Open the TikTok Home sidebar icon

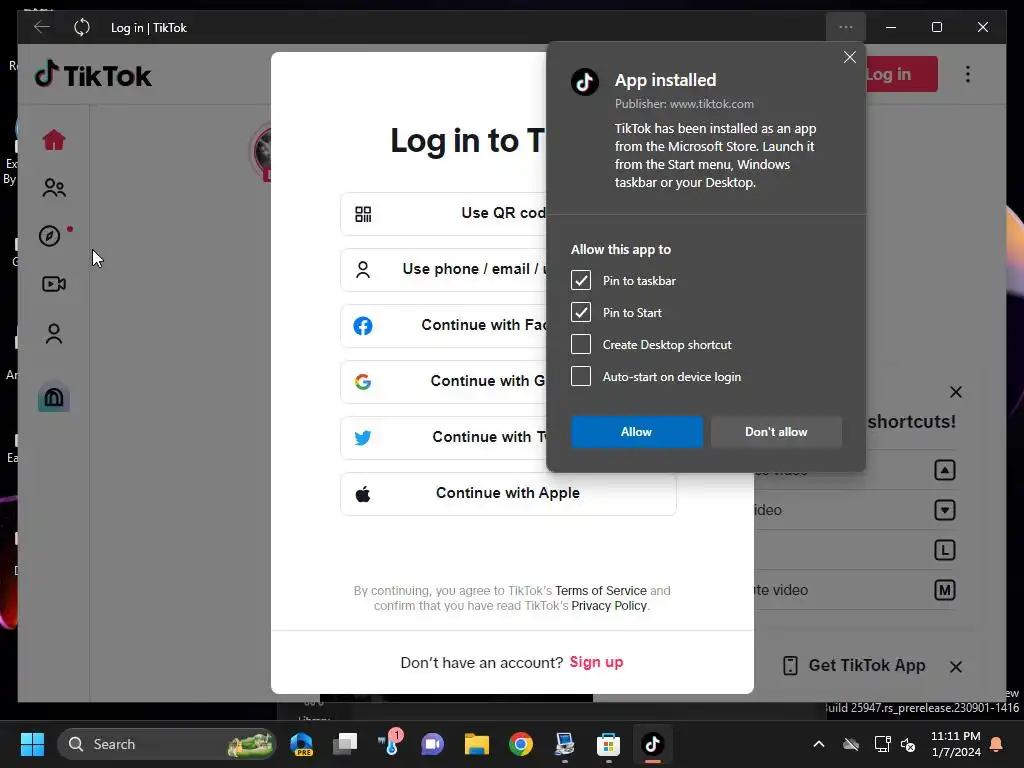[x=54, y=140]
